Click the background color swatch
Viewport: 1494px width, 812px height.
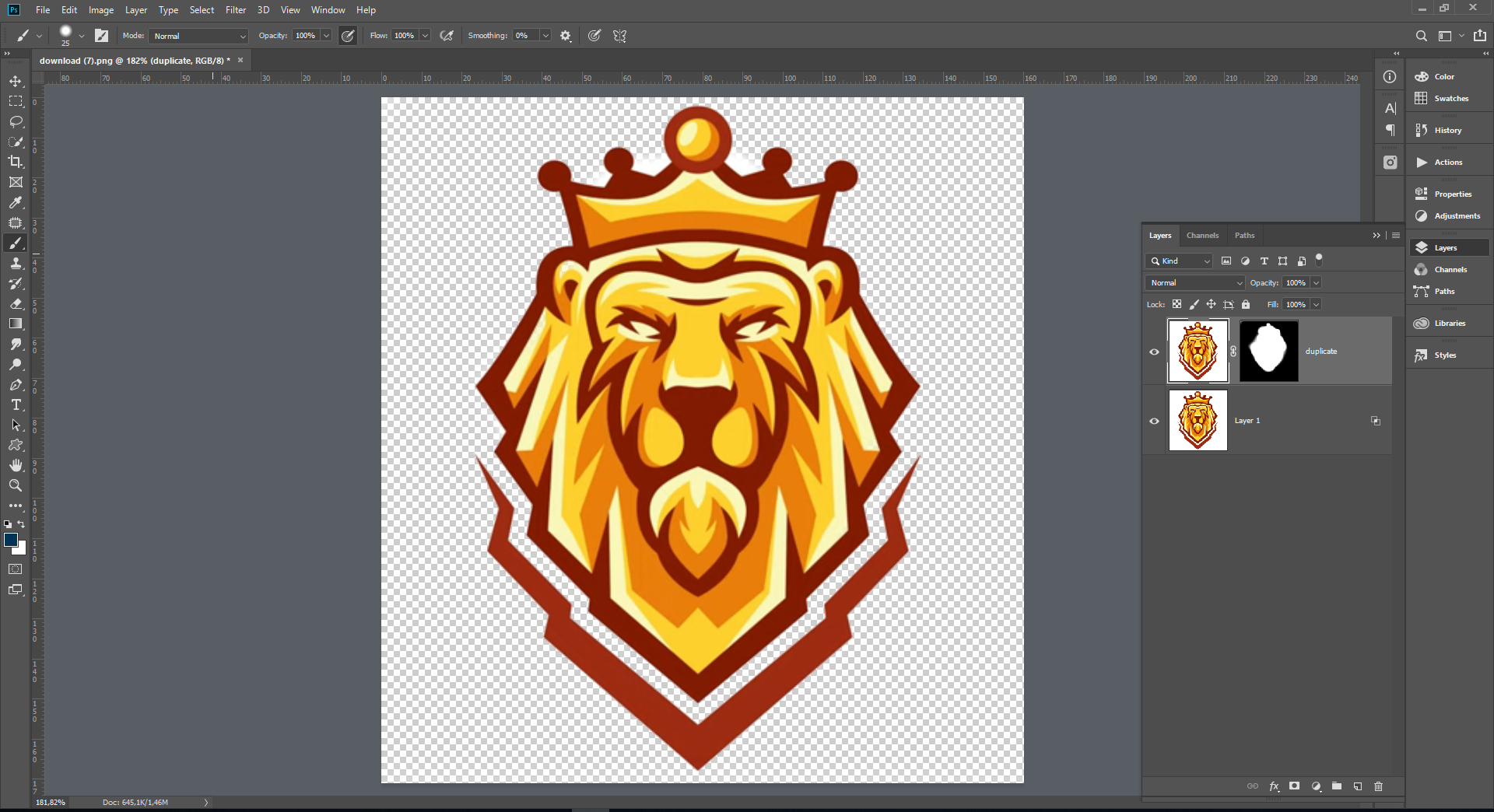tap(22, 550)
